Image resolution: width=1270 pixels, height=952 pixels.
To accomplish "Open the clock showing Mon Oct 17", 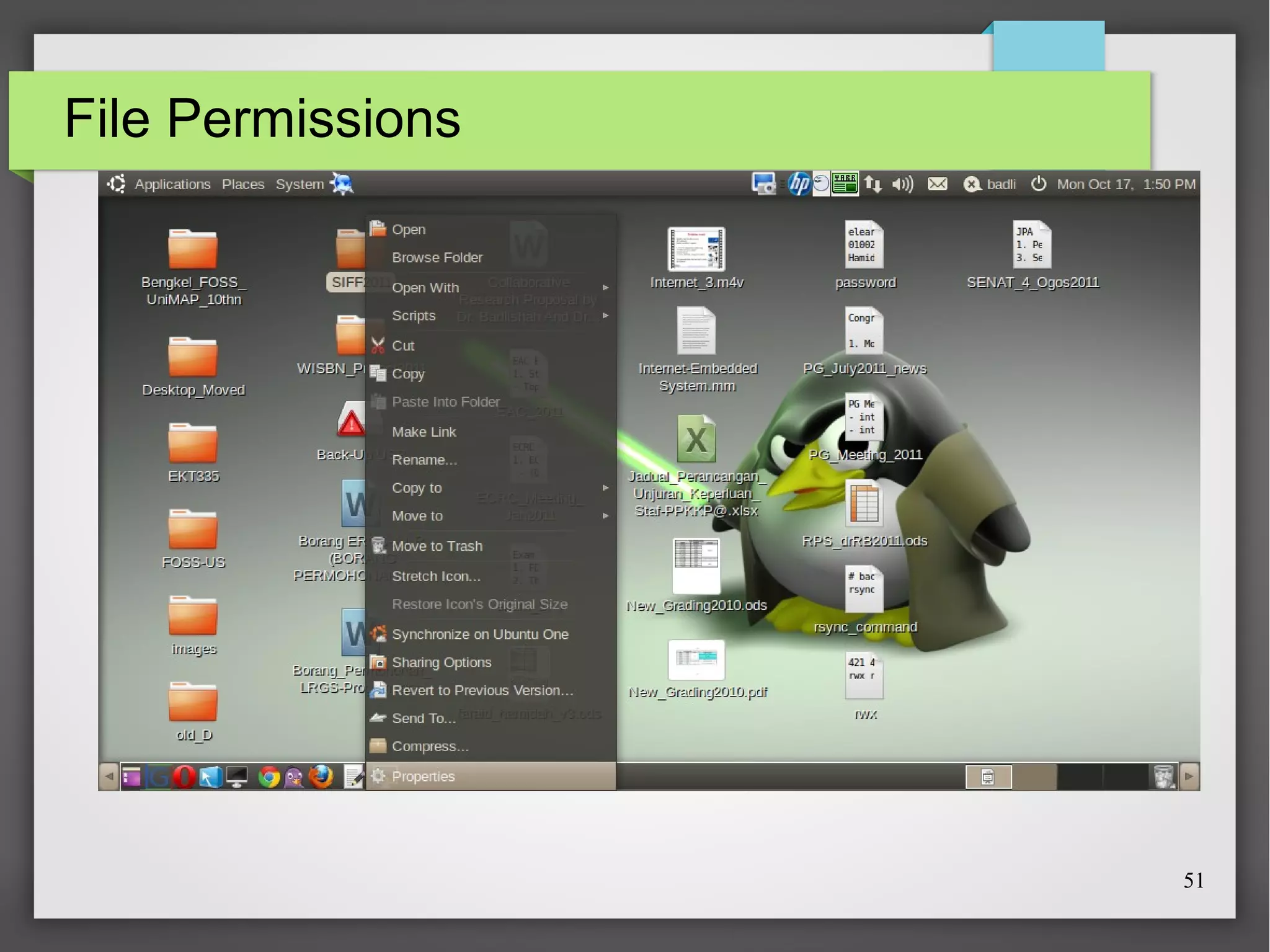I will point(1126,184).
